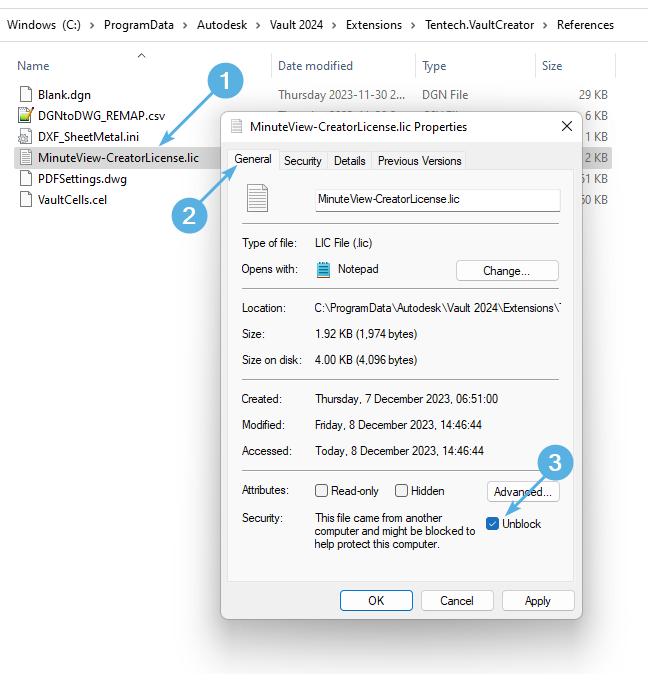Toggle the Unblock security checkbox
This screenshot has height=674, width=648.
tap(492, 524)
